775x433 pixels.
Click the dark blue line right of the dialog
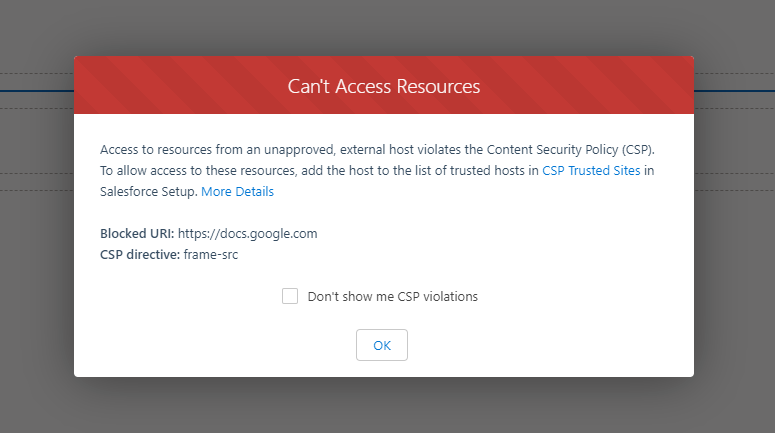(734, 91)
